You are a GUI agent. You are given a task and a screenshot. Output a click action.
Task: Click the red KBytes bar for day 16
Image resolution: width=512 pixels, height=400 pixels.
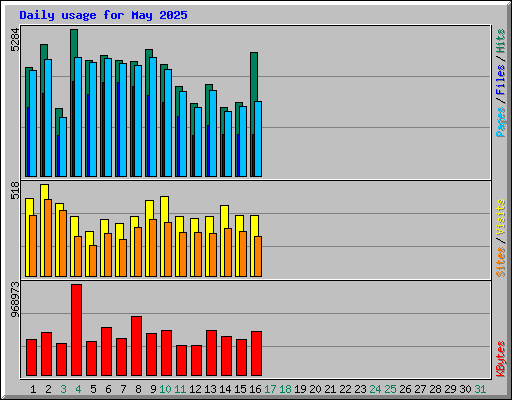point(256,353)
